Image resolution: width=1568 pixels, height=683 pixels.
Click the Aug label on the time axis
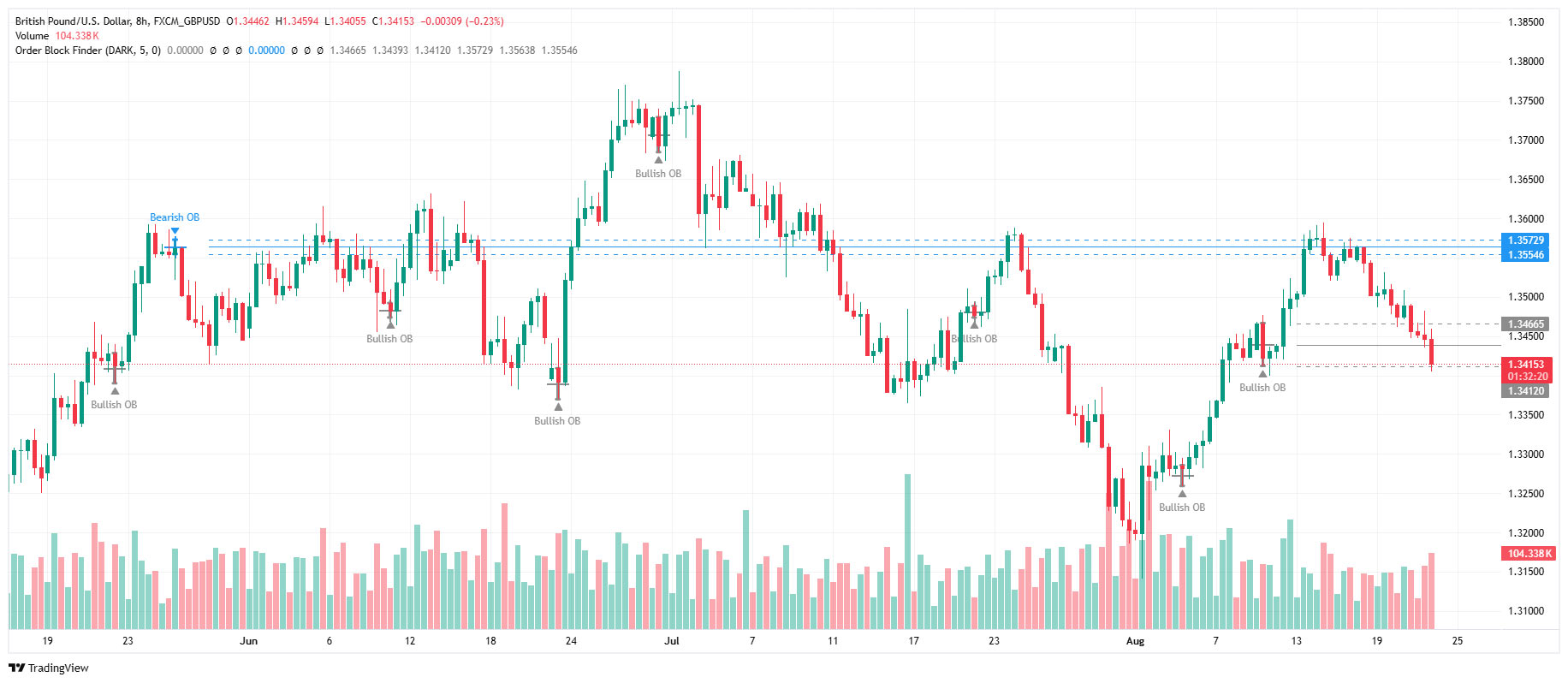(1135, 641)
